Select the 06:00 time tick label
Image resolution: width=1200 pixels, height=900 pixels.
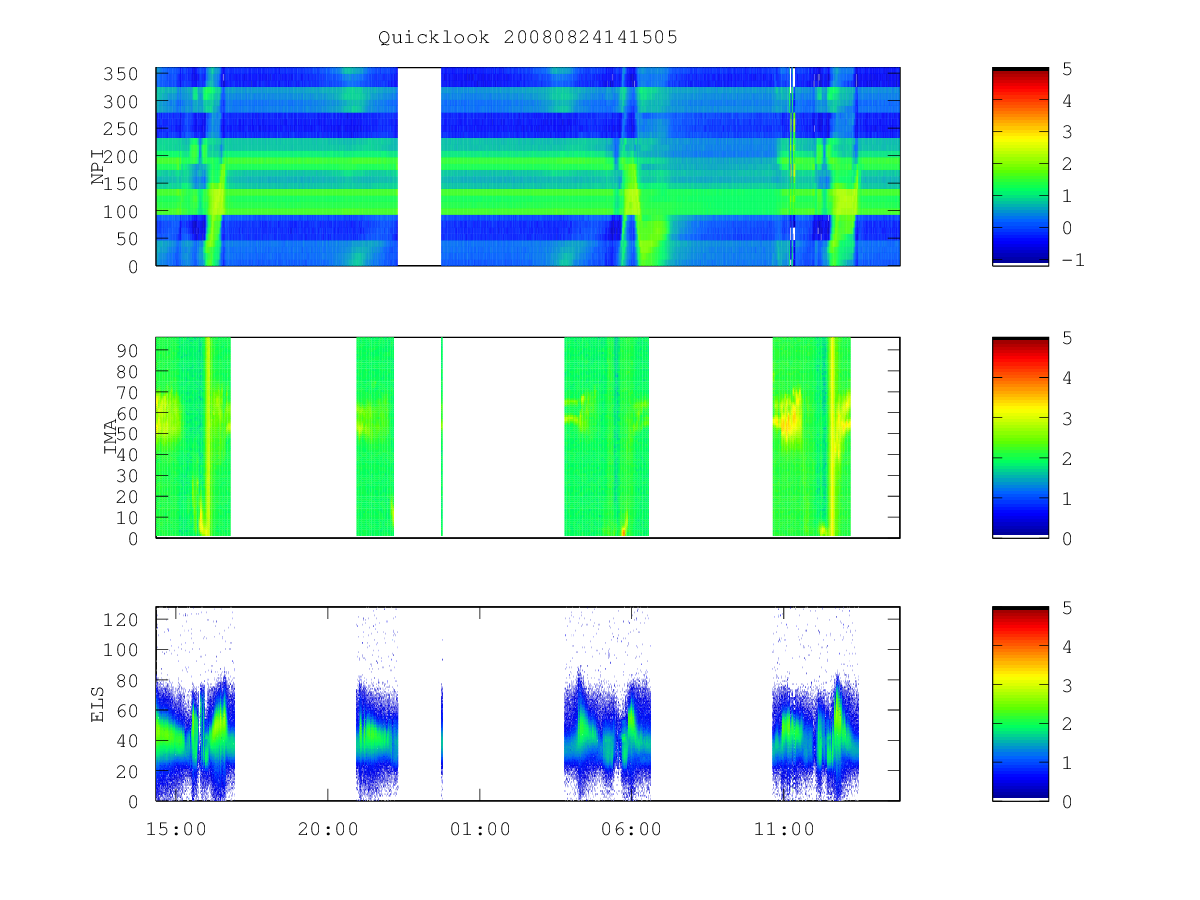[632, 829]
